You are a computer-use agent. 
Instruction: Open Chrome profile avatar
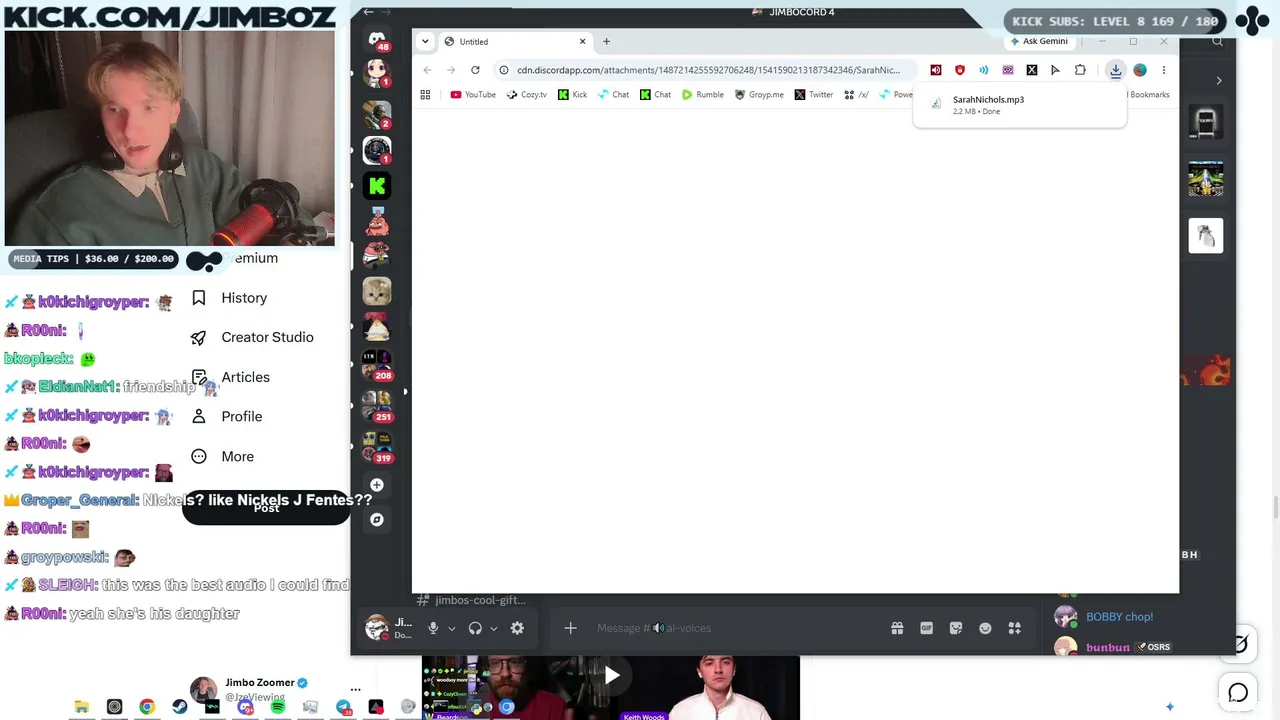tap(1140, 70)
